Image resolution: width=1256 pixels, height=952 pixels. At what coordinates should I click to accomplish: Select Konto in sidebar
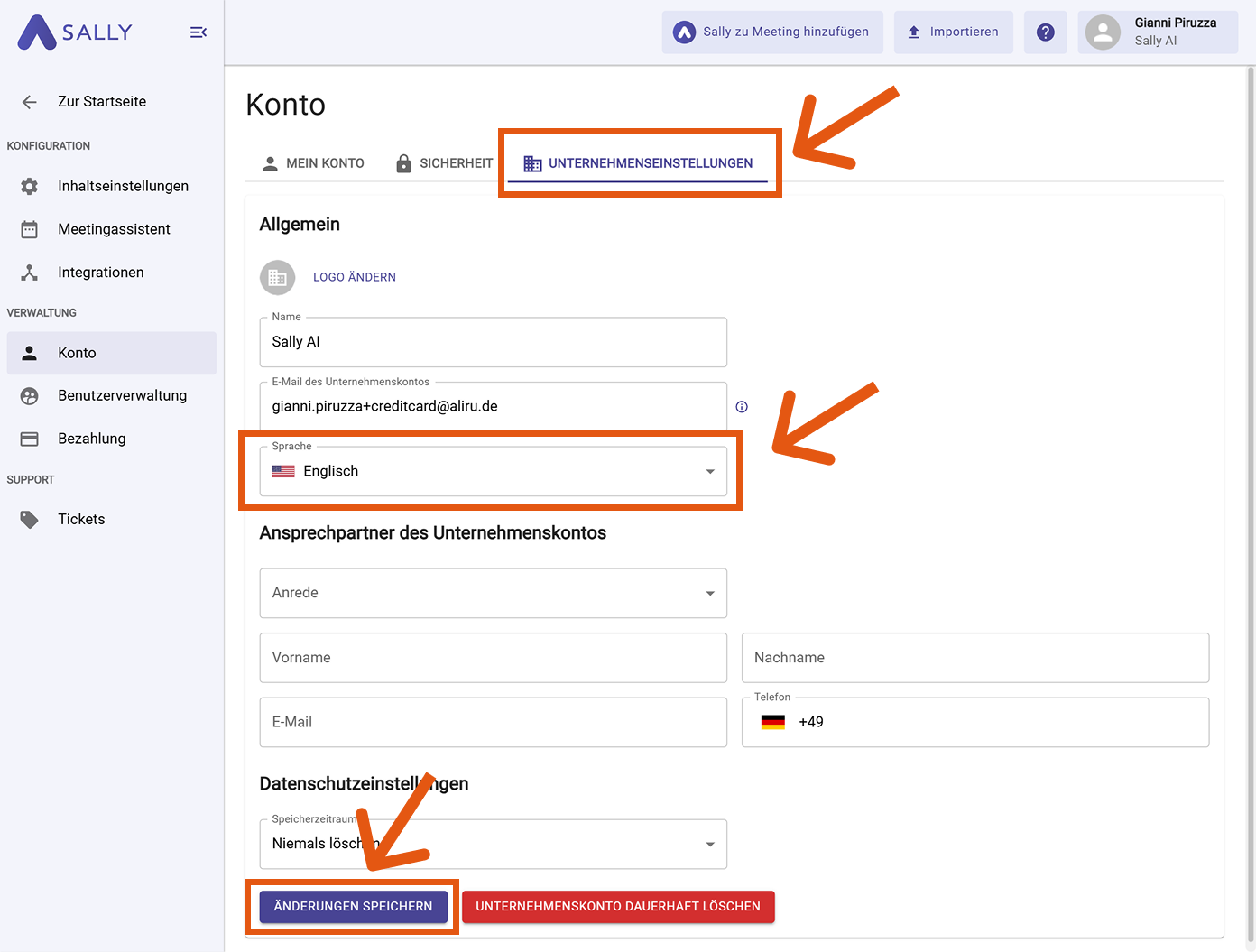click(x=112, y=353)
